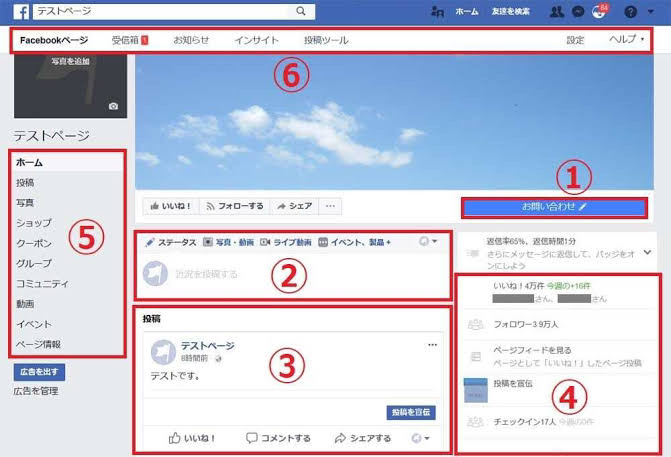Click コメントする on the post
The image size is (671, 457).
tap(279, 438)
